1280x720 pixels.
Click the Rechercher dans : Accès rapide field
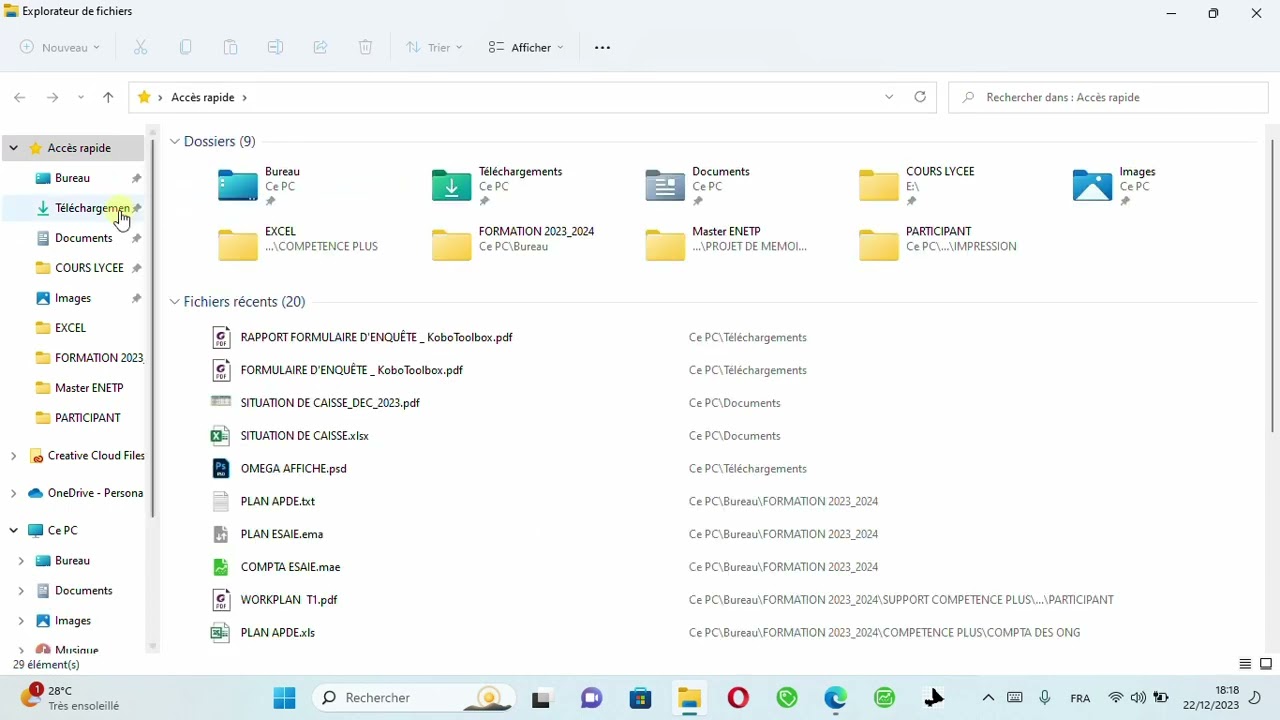(1108, 97)
